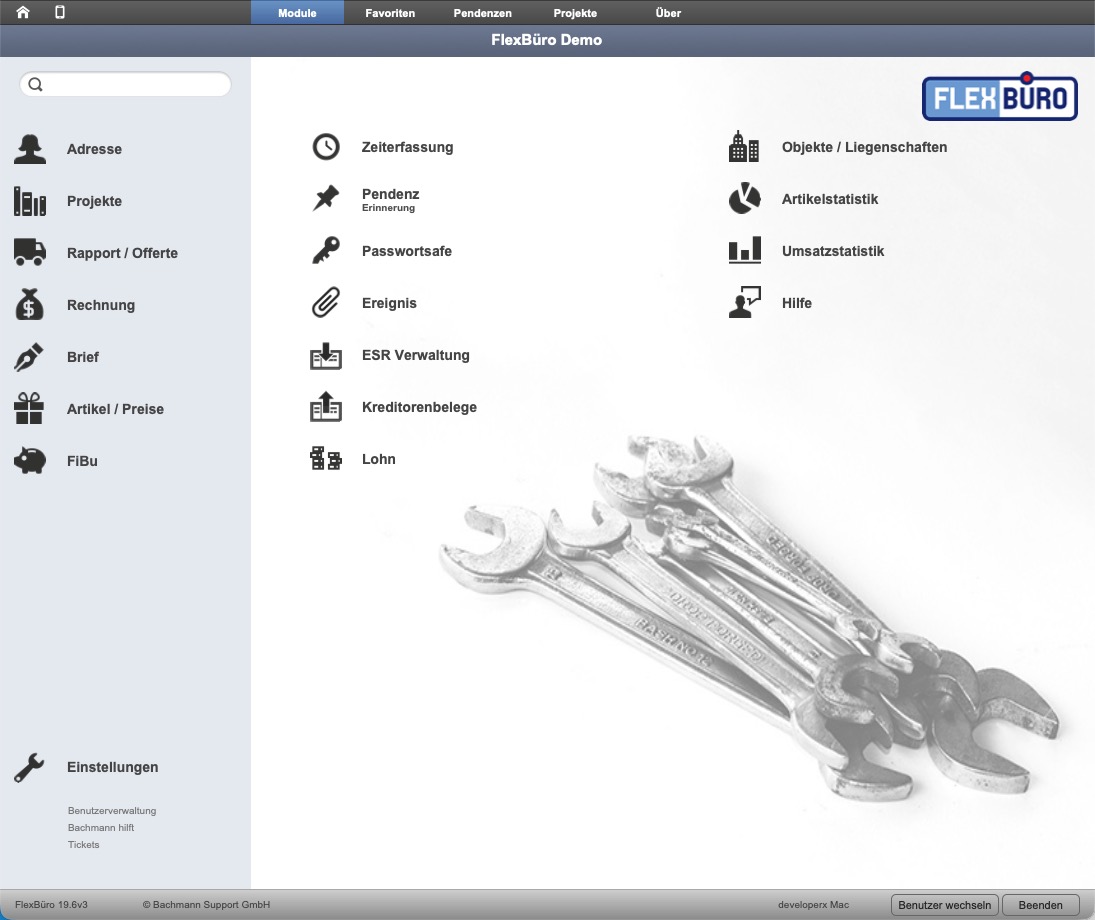Click the Rechnung money bag icon
The width and height of the screenshot is (1095, 920).
[29, 305]
